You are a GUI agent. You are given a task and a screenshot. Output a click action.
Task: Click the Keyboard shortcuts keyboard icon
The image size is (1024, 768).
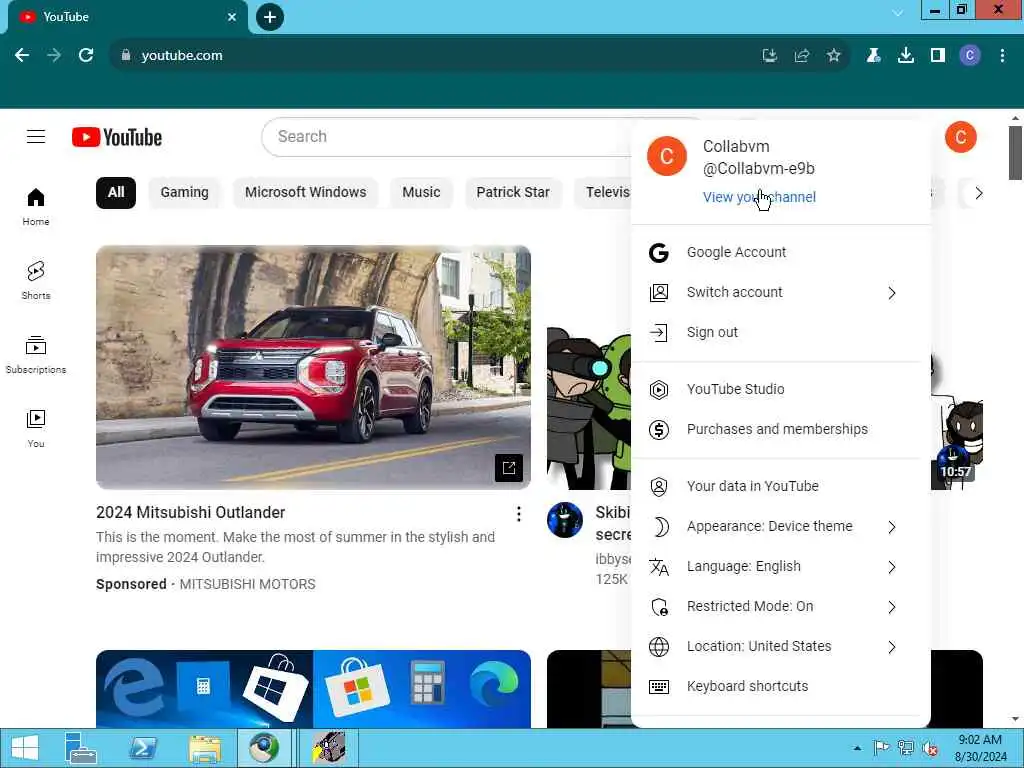pyautogui.click(x=658, y=686)
